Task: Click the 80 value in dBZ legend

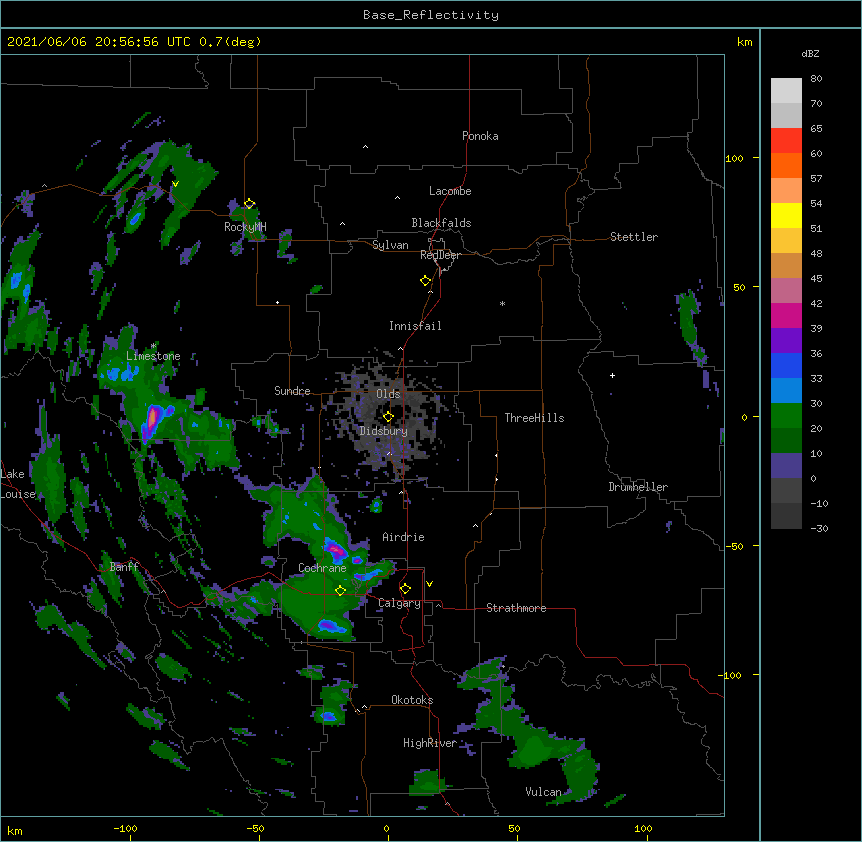Action: tap(816, 79)
